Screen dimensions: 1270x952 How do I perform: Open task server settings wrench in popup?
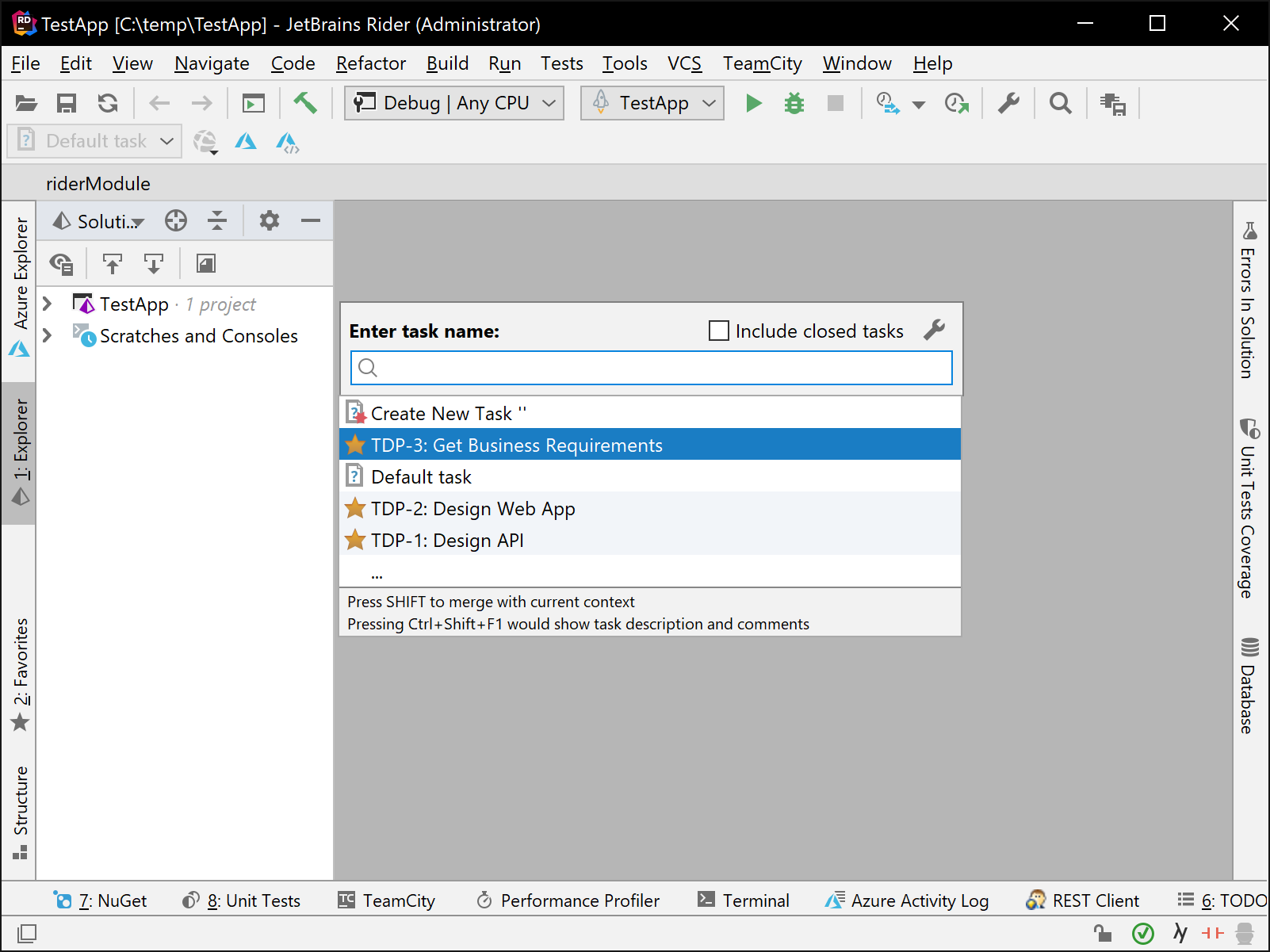coord(935,330)
